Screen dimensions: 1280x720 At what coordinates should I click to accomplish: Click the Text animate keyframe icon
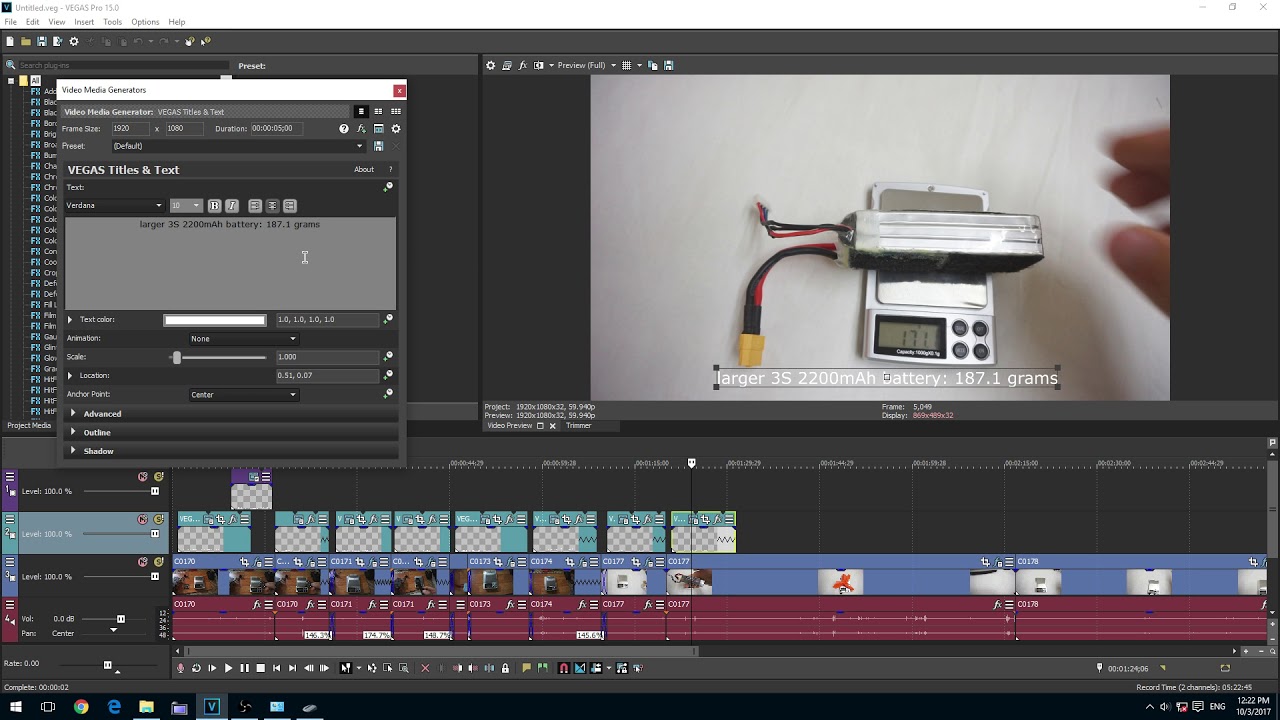click(388, 187)
